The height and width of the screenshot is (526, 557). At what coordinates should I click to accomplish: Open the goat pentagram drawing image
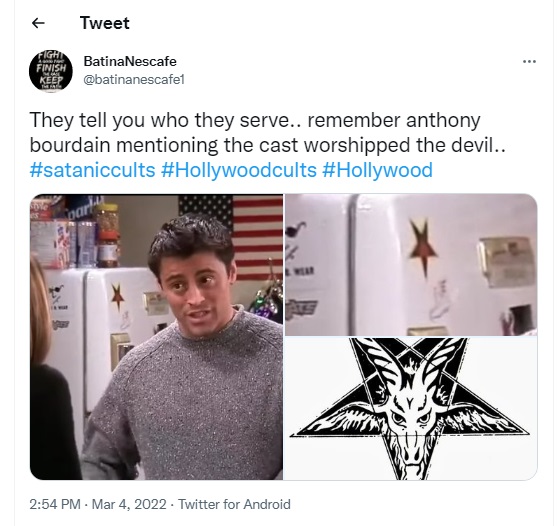411,408
